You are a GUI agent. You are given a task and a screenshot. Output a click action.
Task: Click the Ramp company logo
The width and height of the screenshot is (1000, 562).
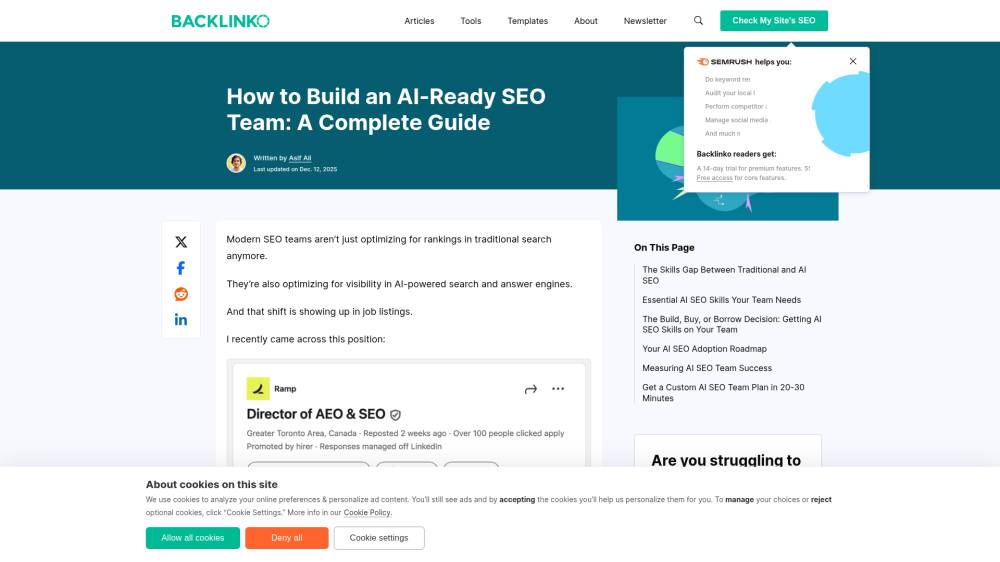coord(258,388)
